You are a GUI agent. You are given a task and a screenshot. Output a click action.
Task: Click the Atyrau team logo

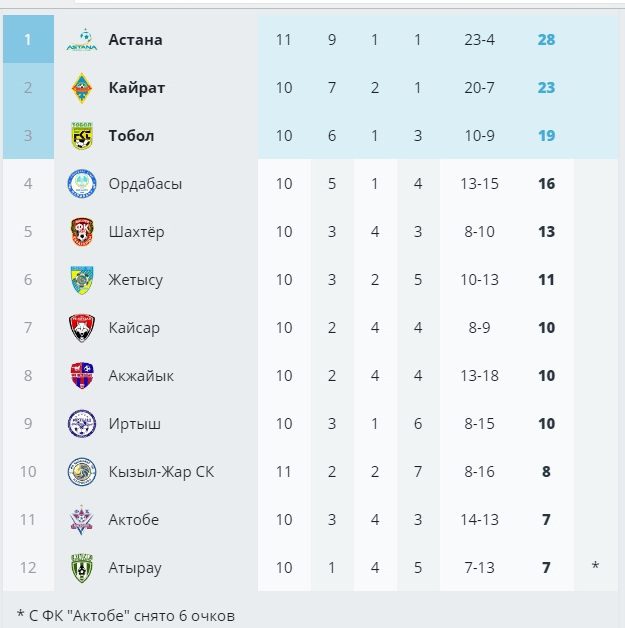(82, 568)
